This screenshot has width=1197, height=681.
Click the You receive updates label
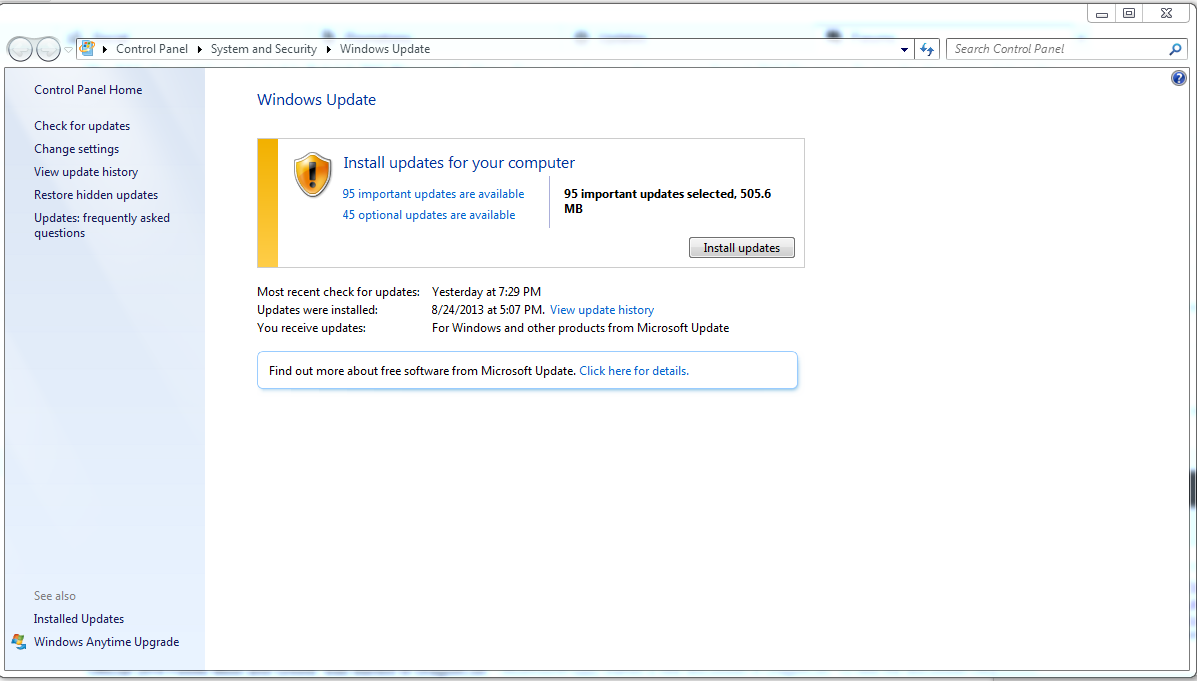point(311,328)
